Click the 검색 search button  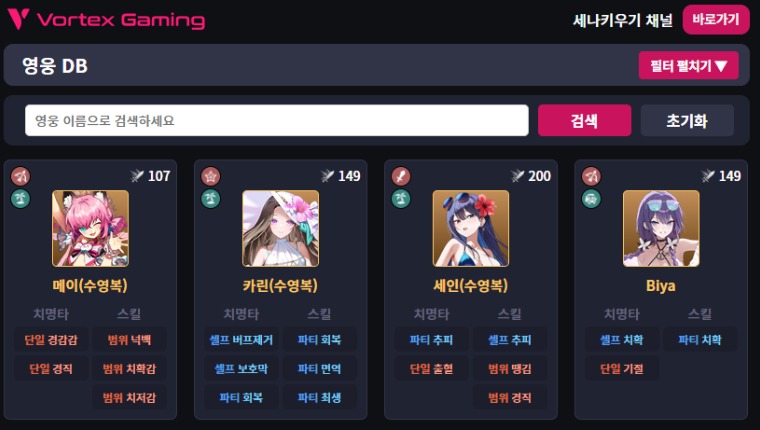[585, 120]
